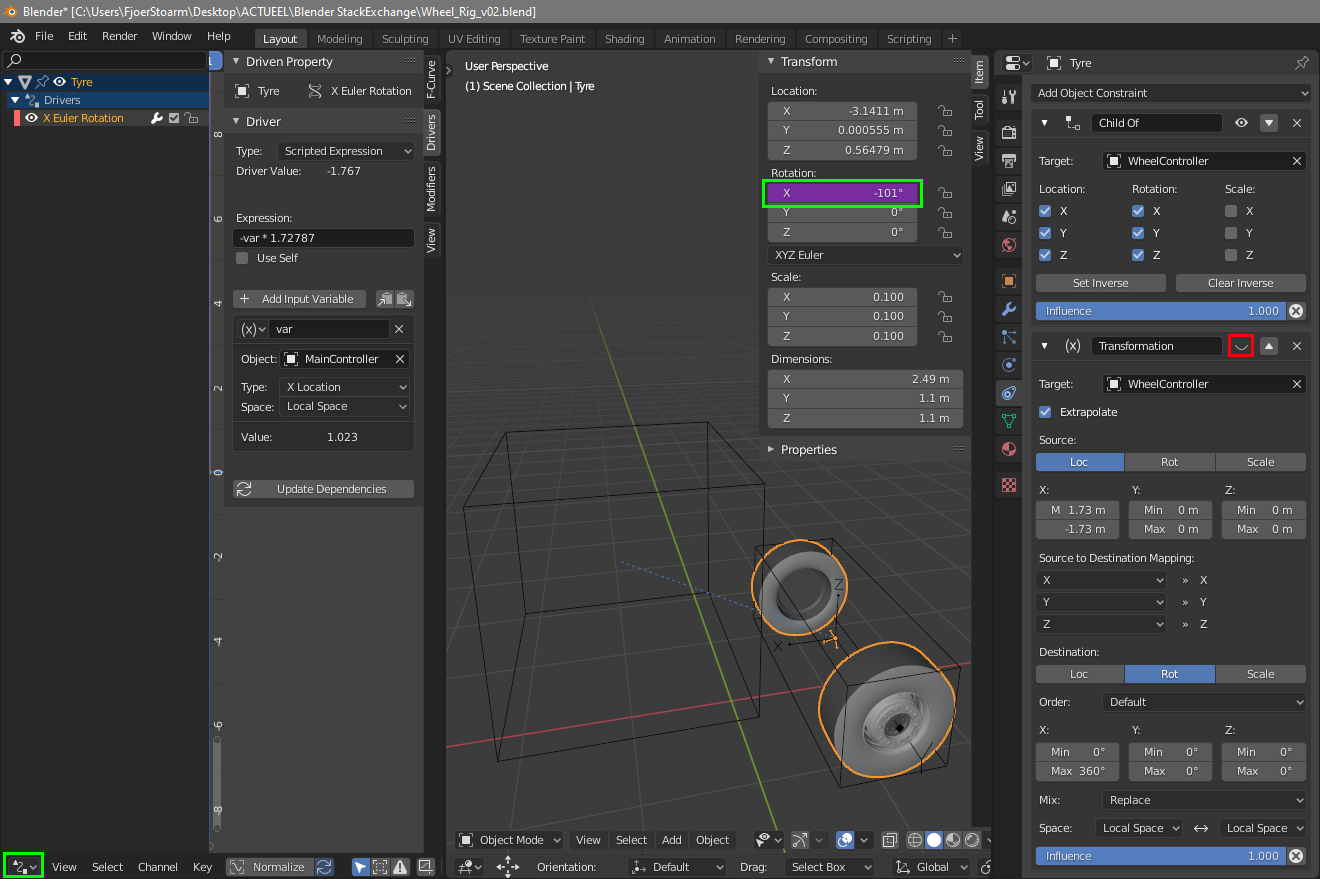
Task: Open the Add Object Constraint dropdown
Action: (1170, 93)
